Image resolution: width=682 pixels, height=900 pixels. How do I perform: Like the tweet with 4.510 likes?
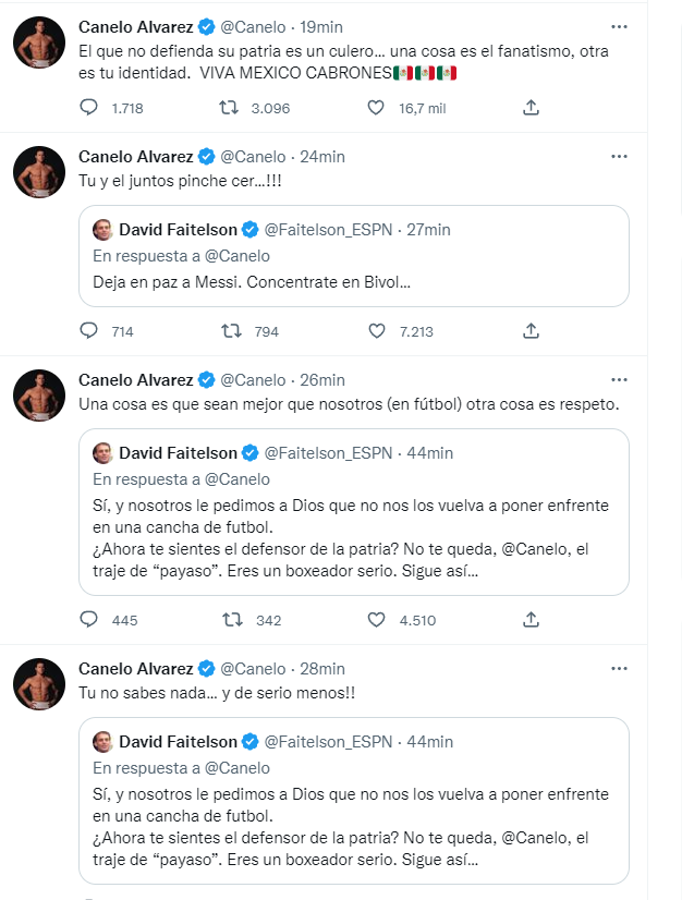pyautogui.click(x=377, y=620)
